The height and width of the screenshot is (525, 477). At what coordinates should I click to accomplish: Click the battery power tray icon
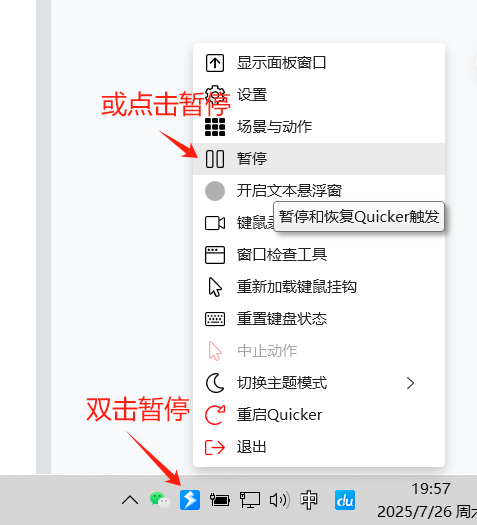220,500
